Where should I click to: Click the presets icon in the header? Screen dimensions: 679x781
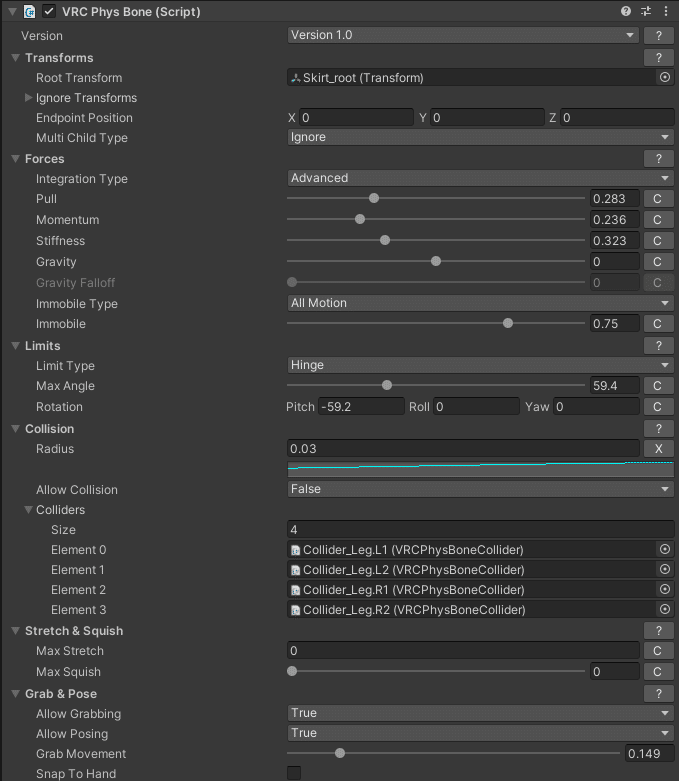point(646,12)
